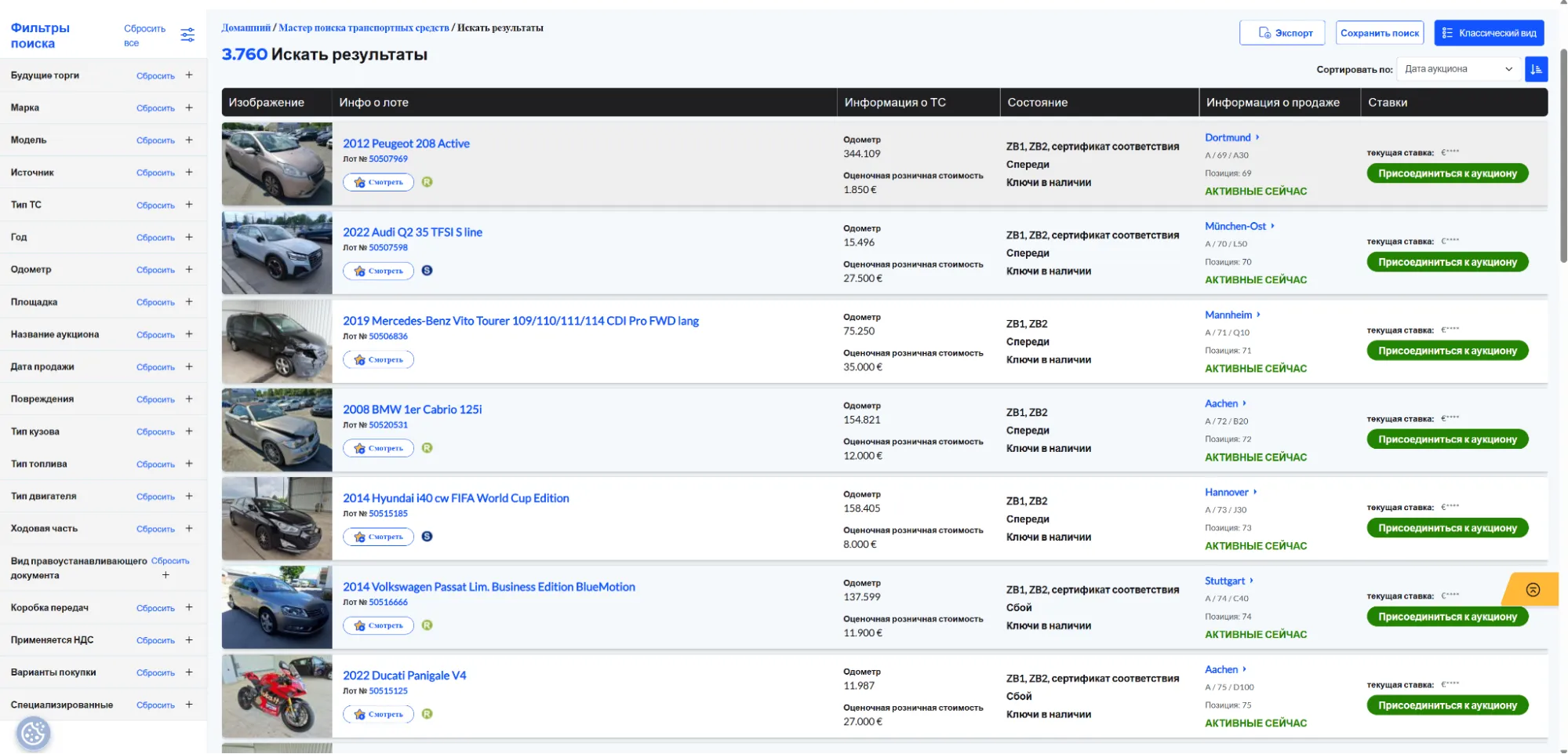Expand the Будущие торги filter
Screen dimensions: 1568x754
point(189,75)
